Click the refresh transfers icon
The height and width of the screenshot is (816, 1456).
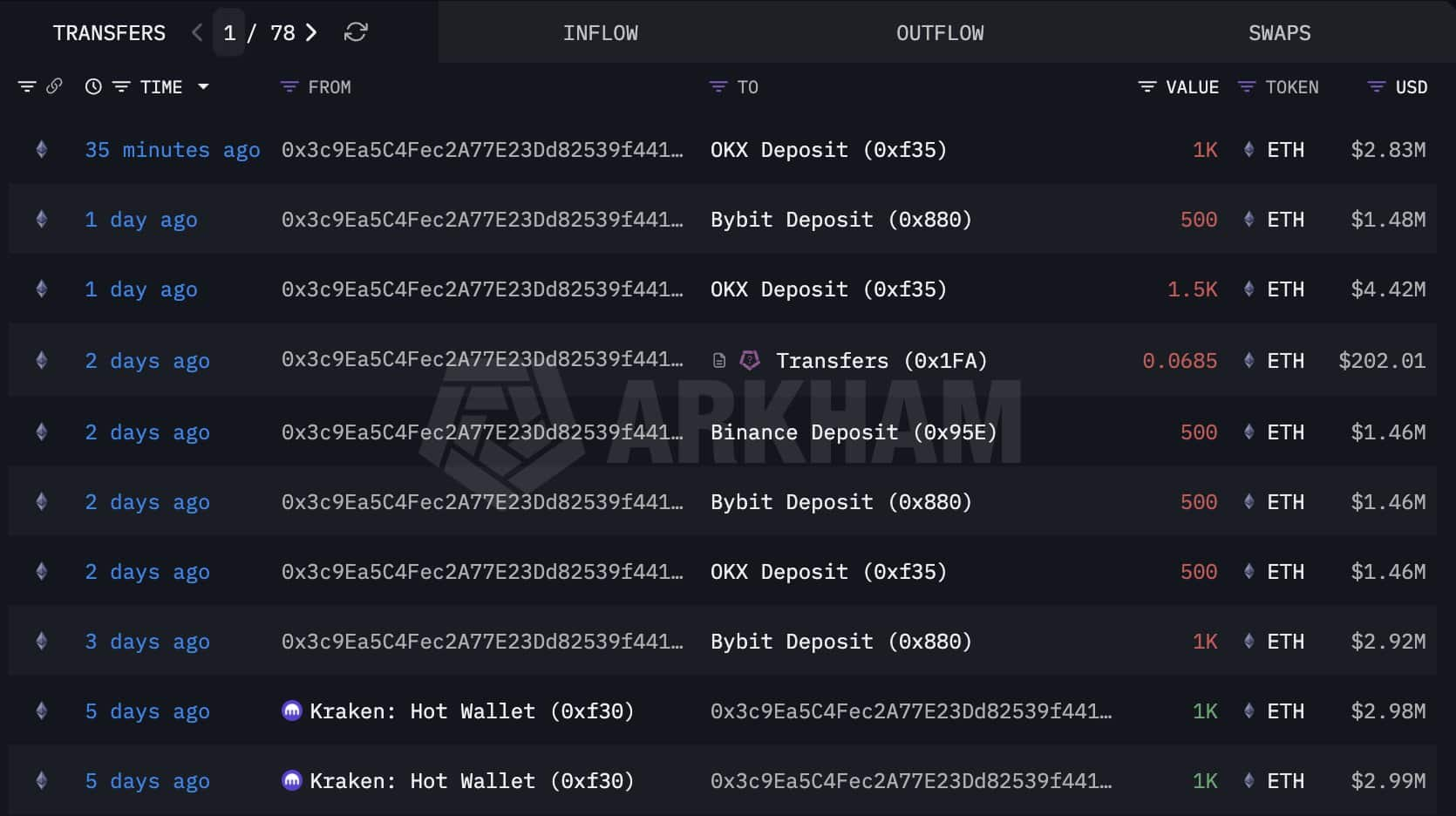click(356, 33)
